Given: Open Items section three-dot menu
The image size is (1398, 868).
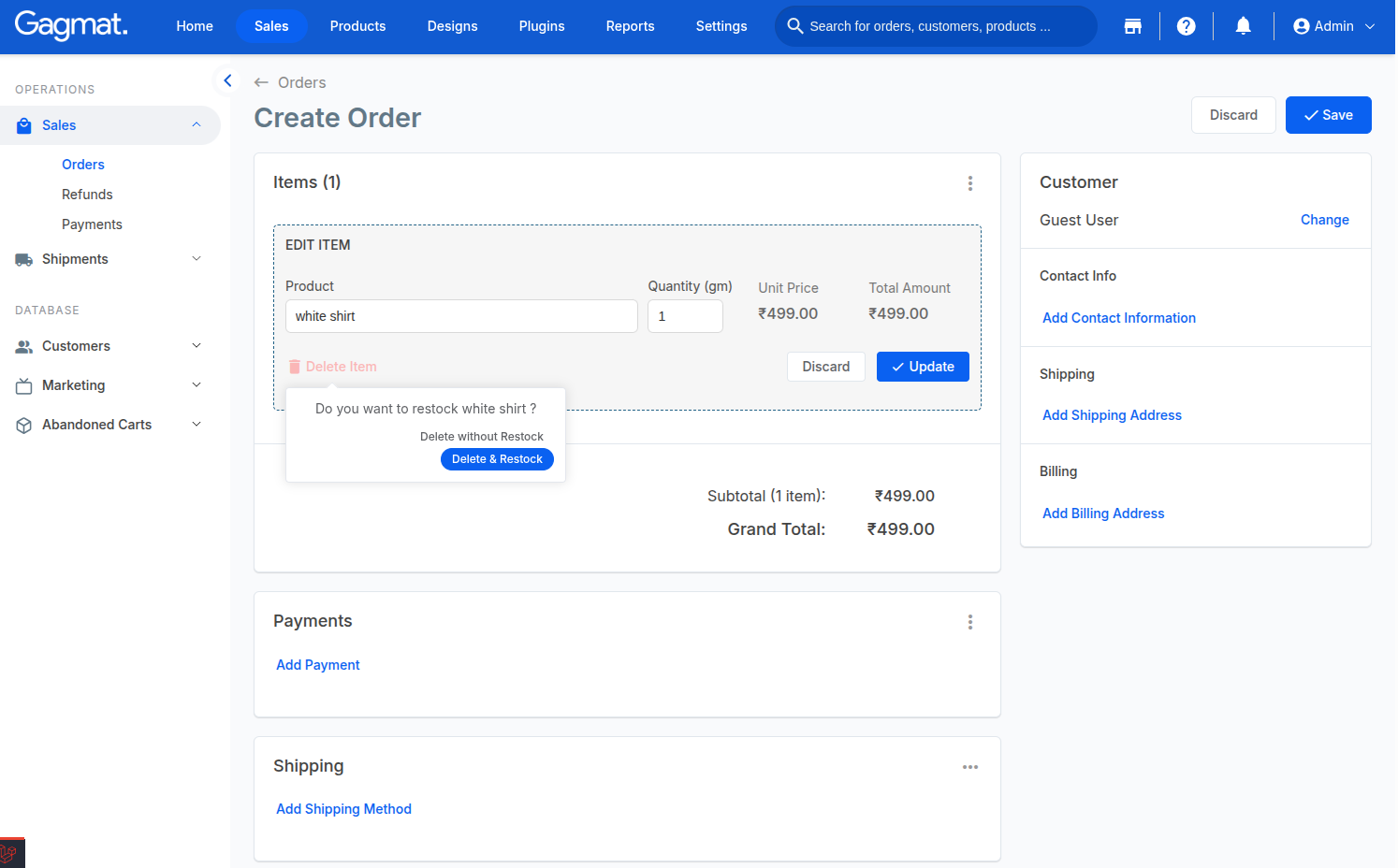Looking at the screenshot, I should pyautogui.click(x=970, y=183).
